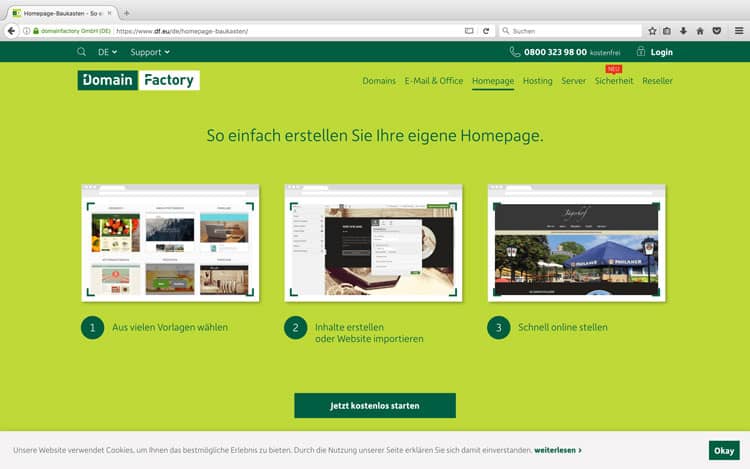Click the DomainFactory logo
The width and height of the screenshot is (750, 469).
click(139, 80)
